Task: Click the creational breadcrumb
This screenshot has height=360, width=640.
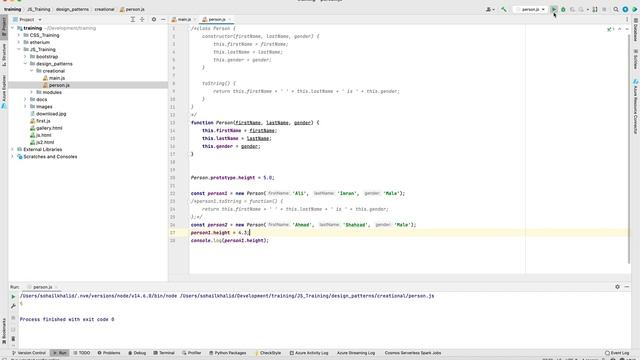Action: 104,9
